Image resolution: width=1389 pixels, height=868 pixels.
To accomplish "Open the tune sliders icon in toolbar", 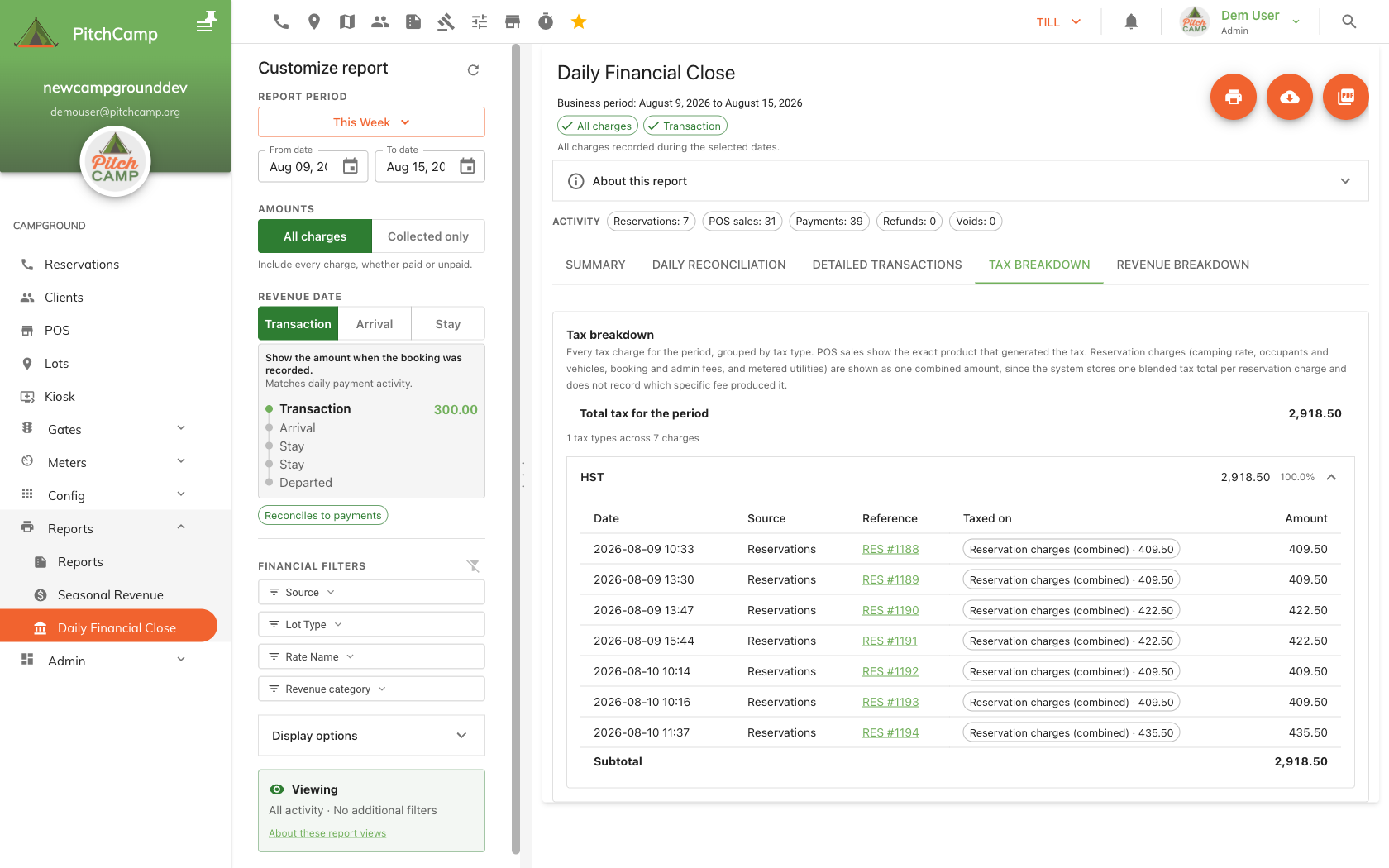I will (x=480, y=22).
